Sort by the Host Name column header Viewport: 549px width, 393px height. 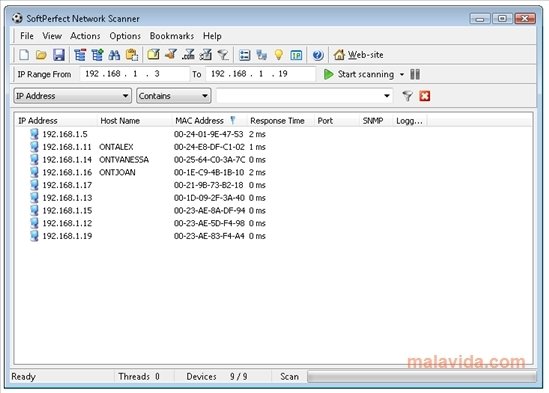point(134,120)
